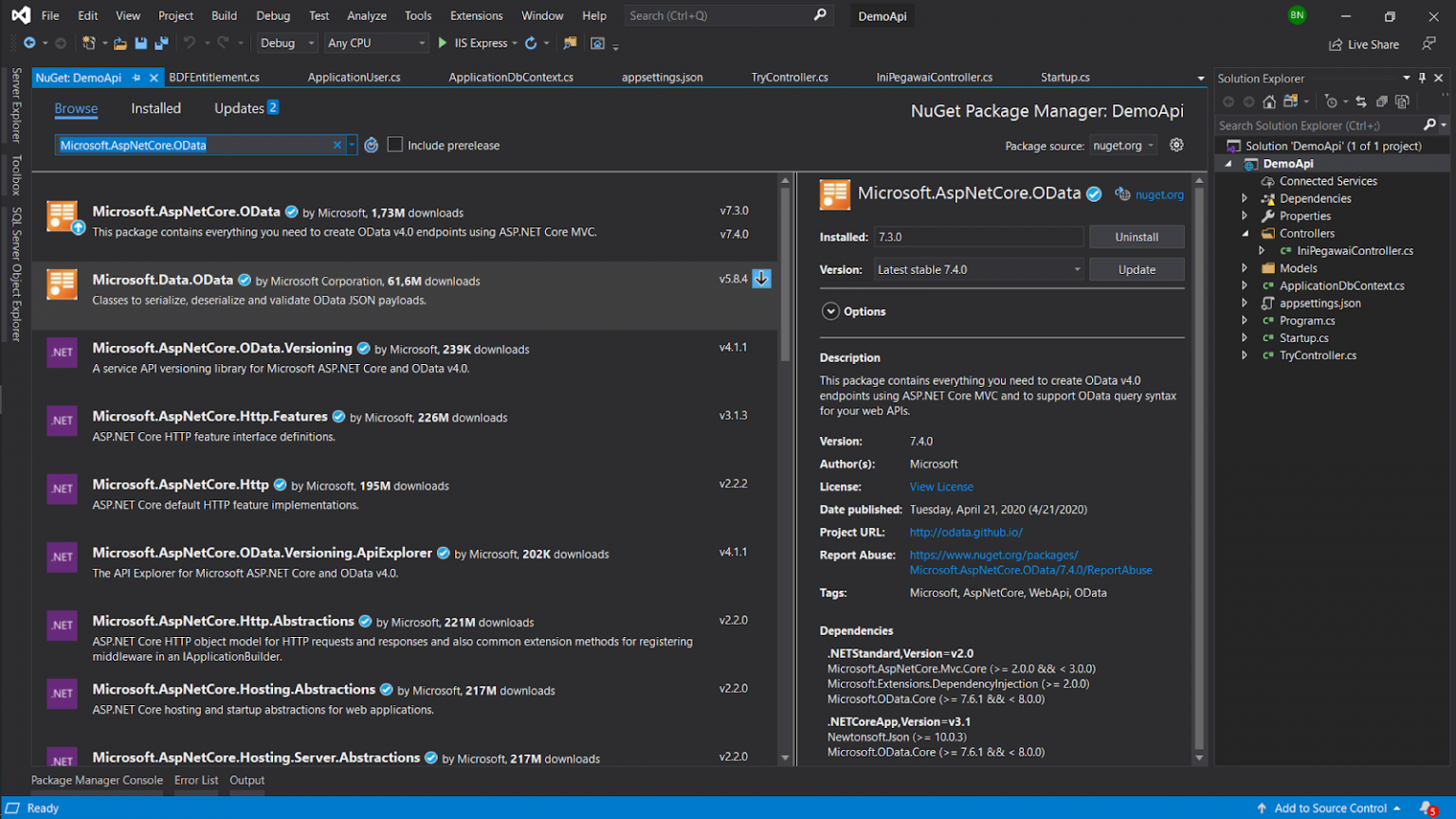
Task: Open the Debug configuration dropdown
Action: click(x=286, y=43)
